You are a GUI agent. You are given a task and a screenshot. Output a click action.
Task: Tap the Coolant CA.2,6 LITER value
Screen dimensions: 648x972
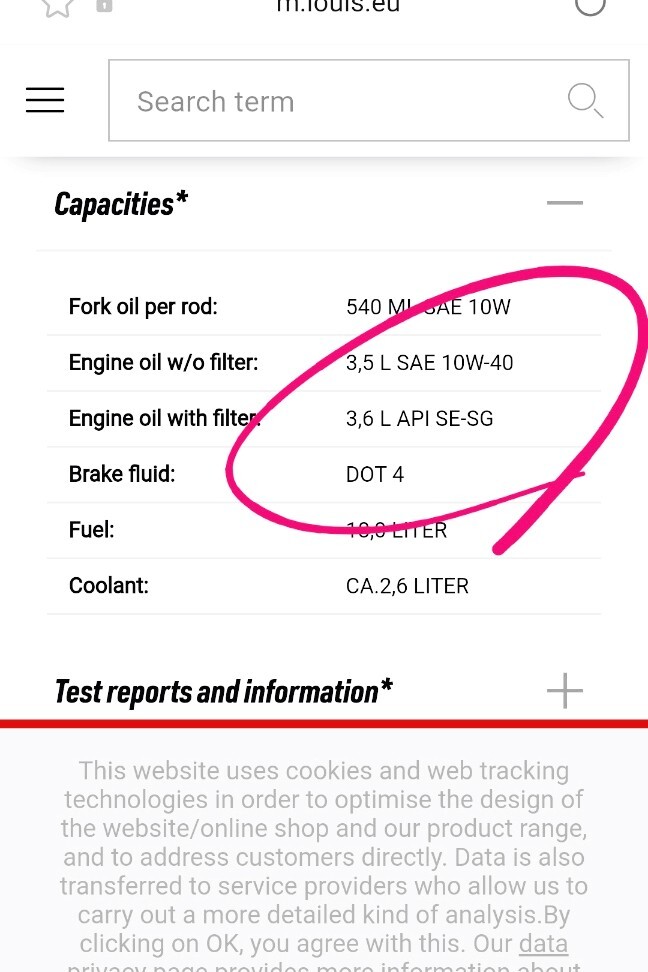pos(407,586)
